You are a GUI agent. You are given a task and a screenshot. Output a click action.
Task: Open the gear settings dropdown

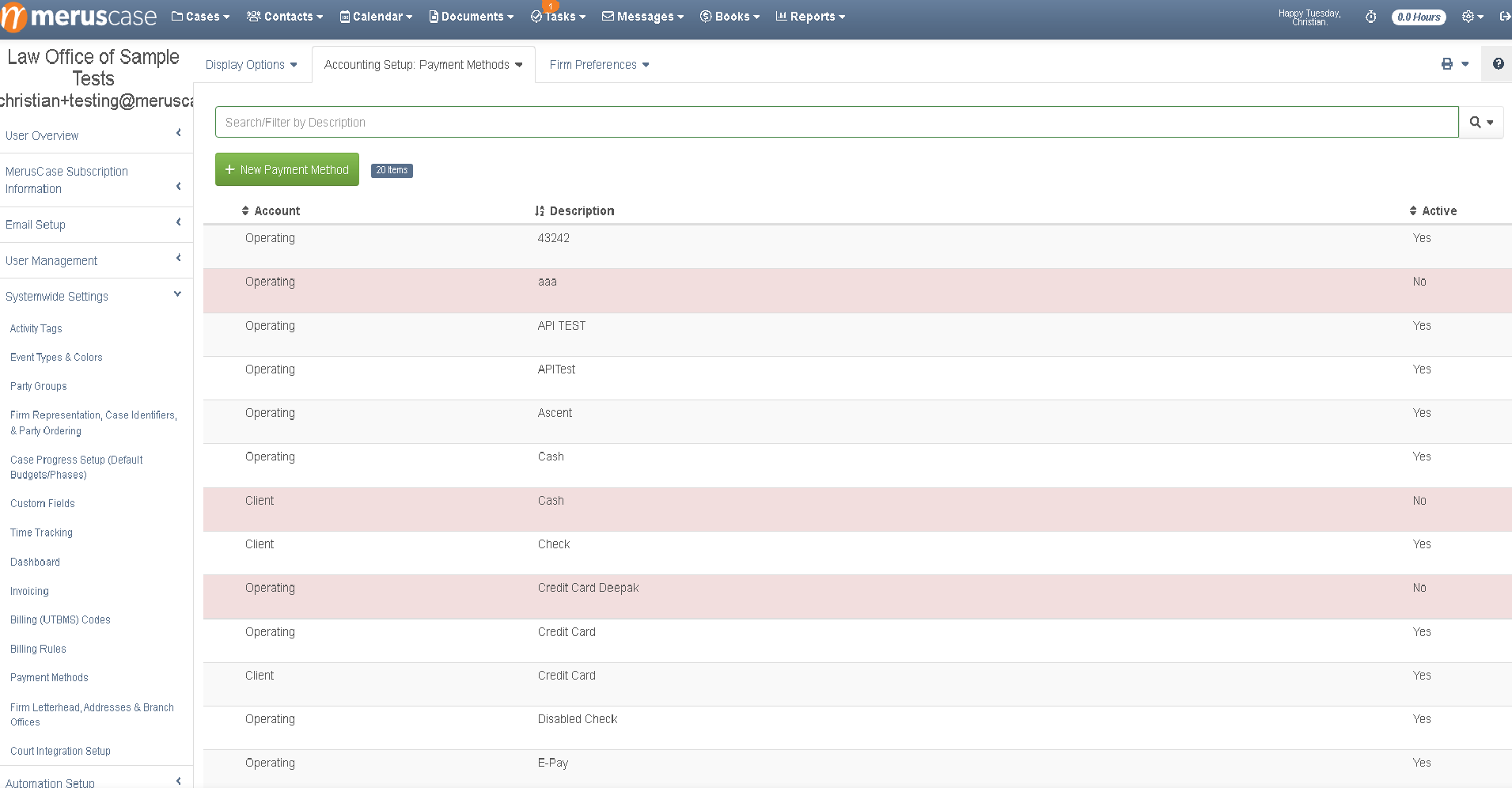click(1472, 17)
